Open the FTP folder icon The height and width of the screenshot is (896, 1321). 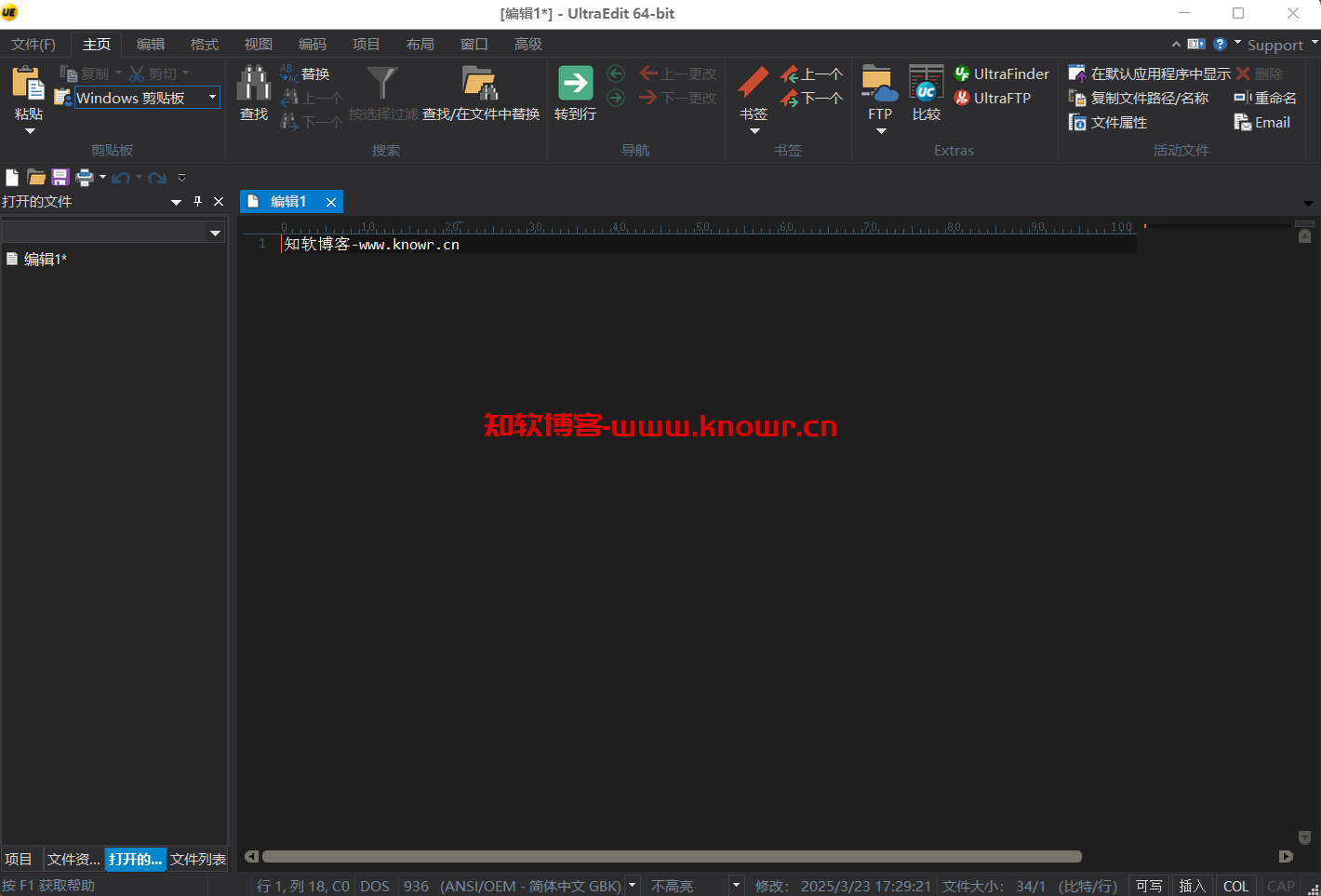pyautogui.click(x=879, y=83)
